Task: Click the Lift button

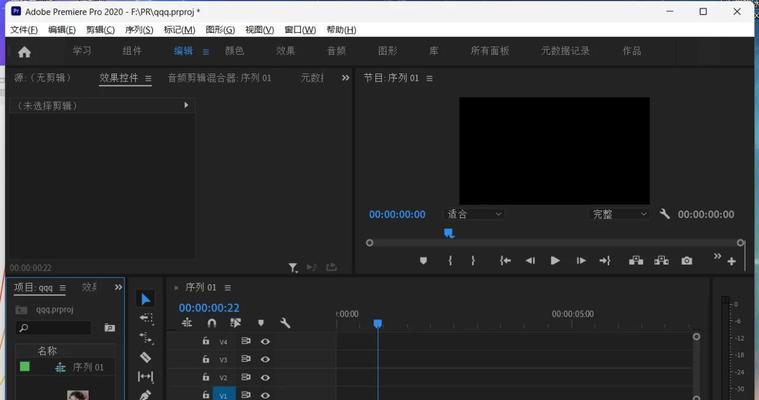Action: coord(636,261)
